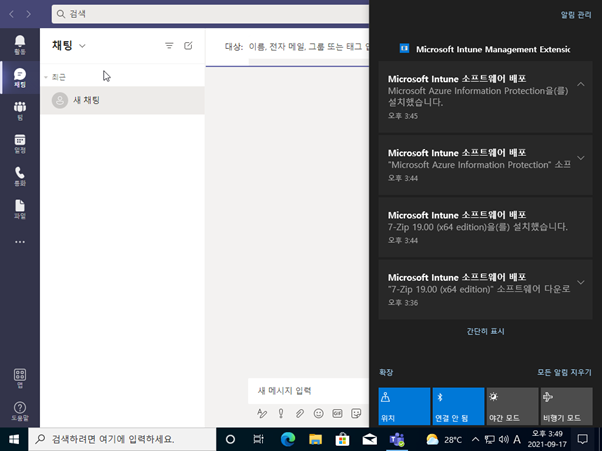The image size is (602, 451).
Task: Select the Chat icon in Teams sidebar
Action: tap(20, 78)
